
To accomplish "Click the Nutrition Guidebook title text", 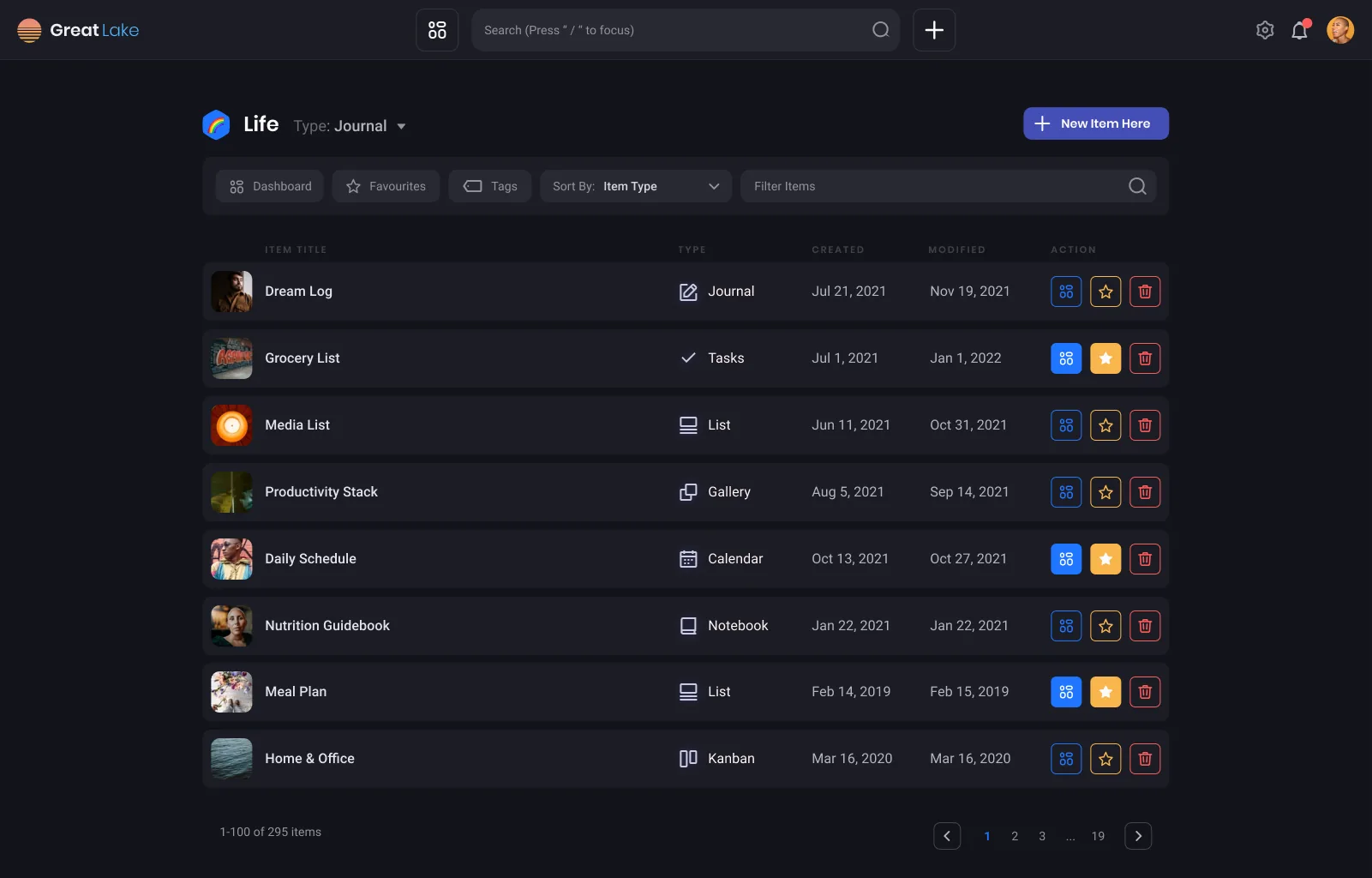I will [327, 626].
